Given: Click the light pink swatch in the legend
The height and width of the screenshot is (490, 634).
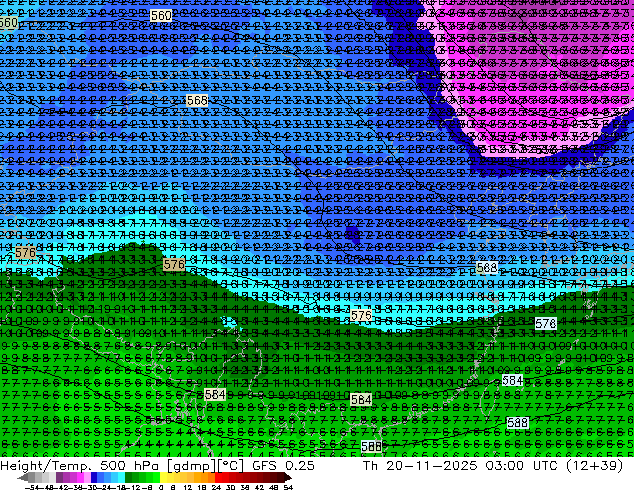Looking at the screenshot, I should (87, 477).
